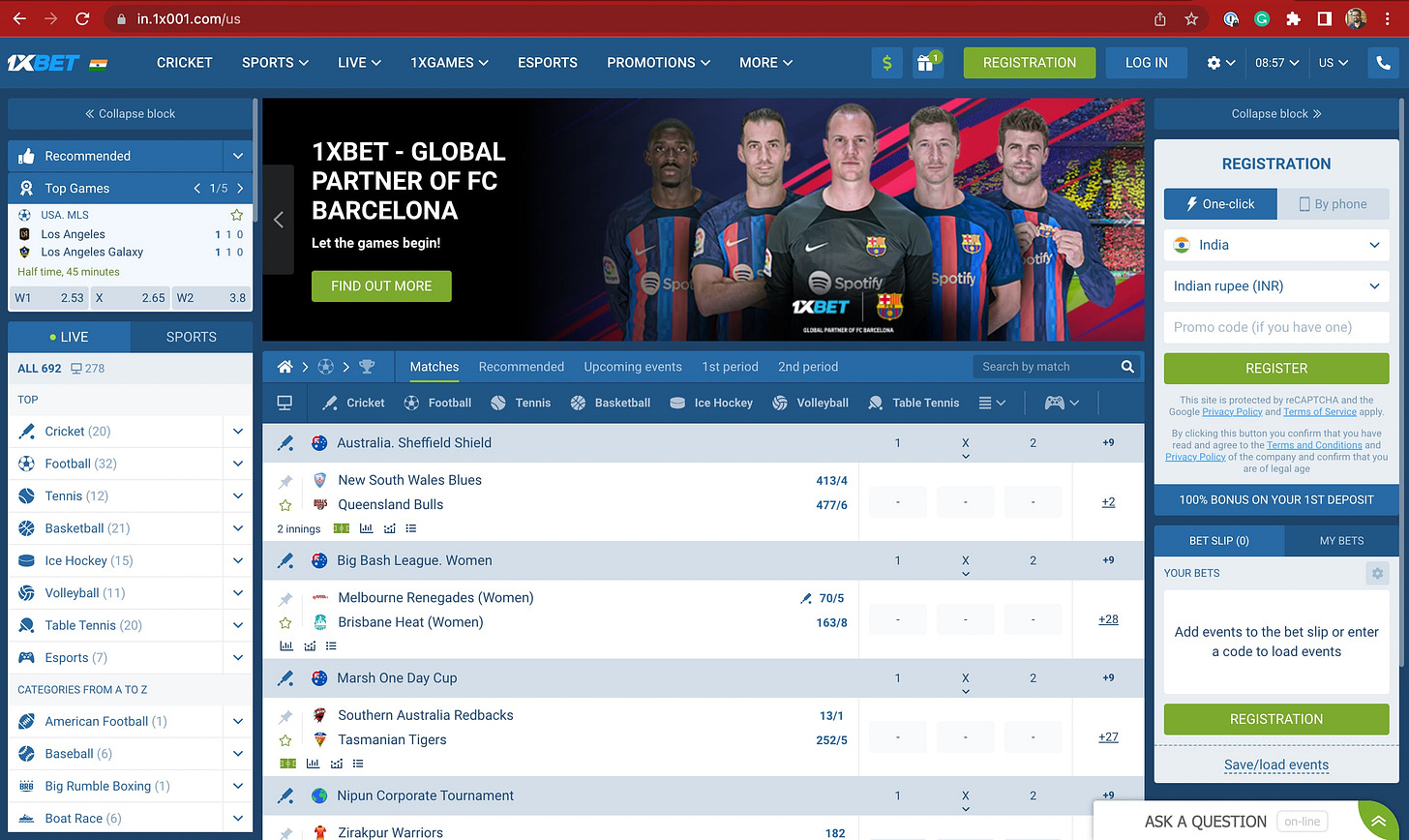
Task: Select Basketball in the sports filter bar
Action: coord(611,403)
